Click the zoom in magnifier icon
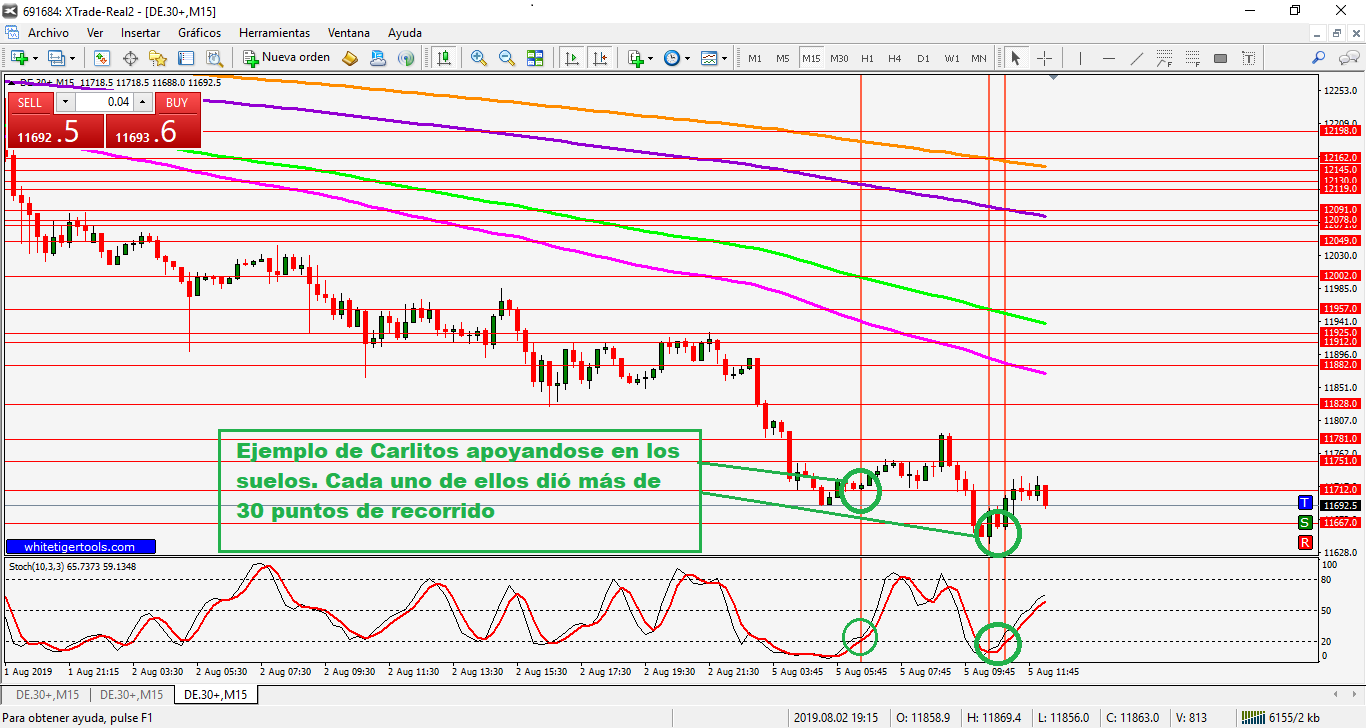The width and height of the screenshot is (1366, 728). coord(479,58)
